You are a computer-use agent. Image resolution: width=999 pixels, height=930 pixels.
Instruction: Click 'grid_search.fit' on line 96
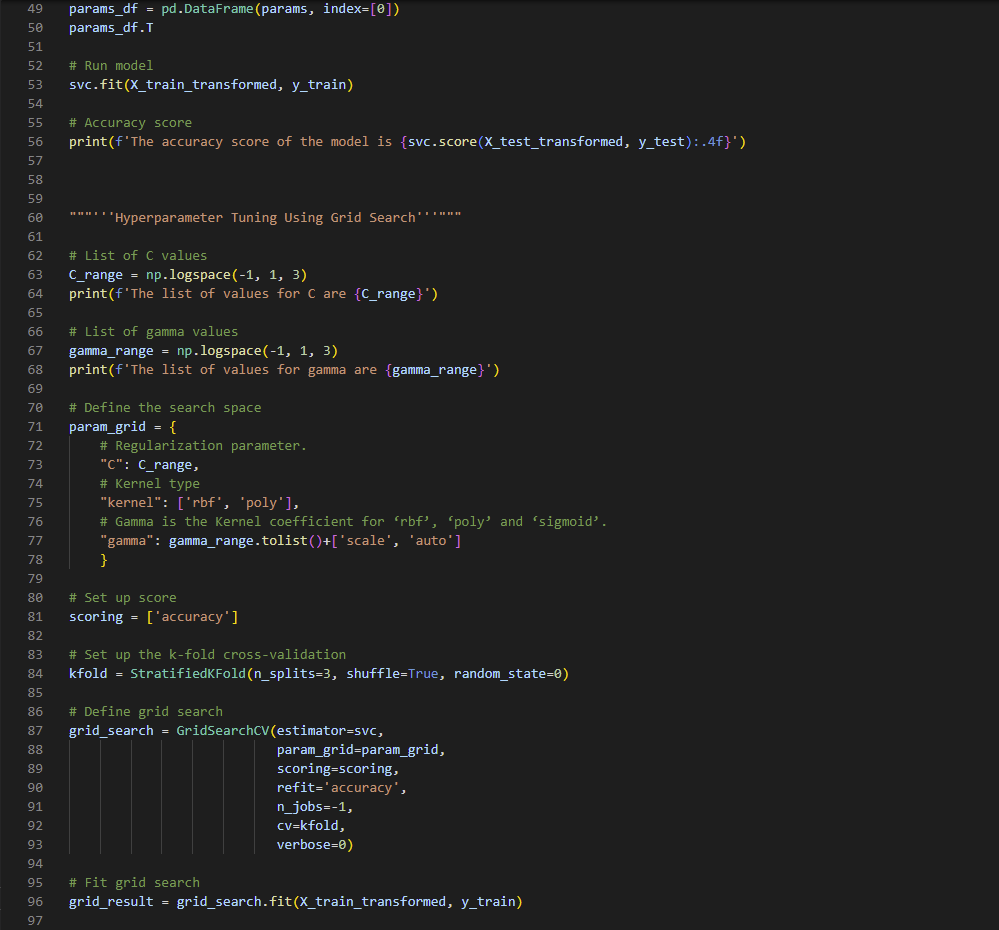(234, 901)
